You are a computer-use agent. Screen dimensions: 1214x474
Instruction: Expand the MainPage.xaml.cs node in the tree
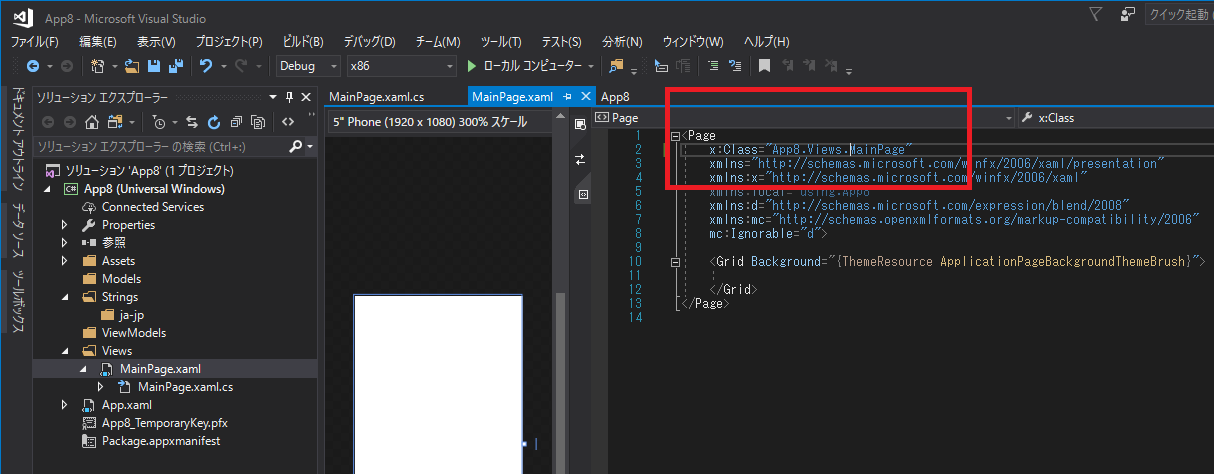pyautogui.click(x=101, y=387)
